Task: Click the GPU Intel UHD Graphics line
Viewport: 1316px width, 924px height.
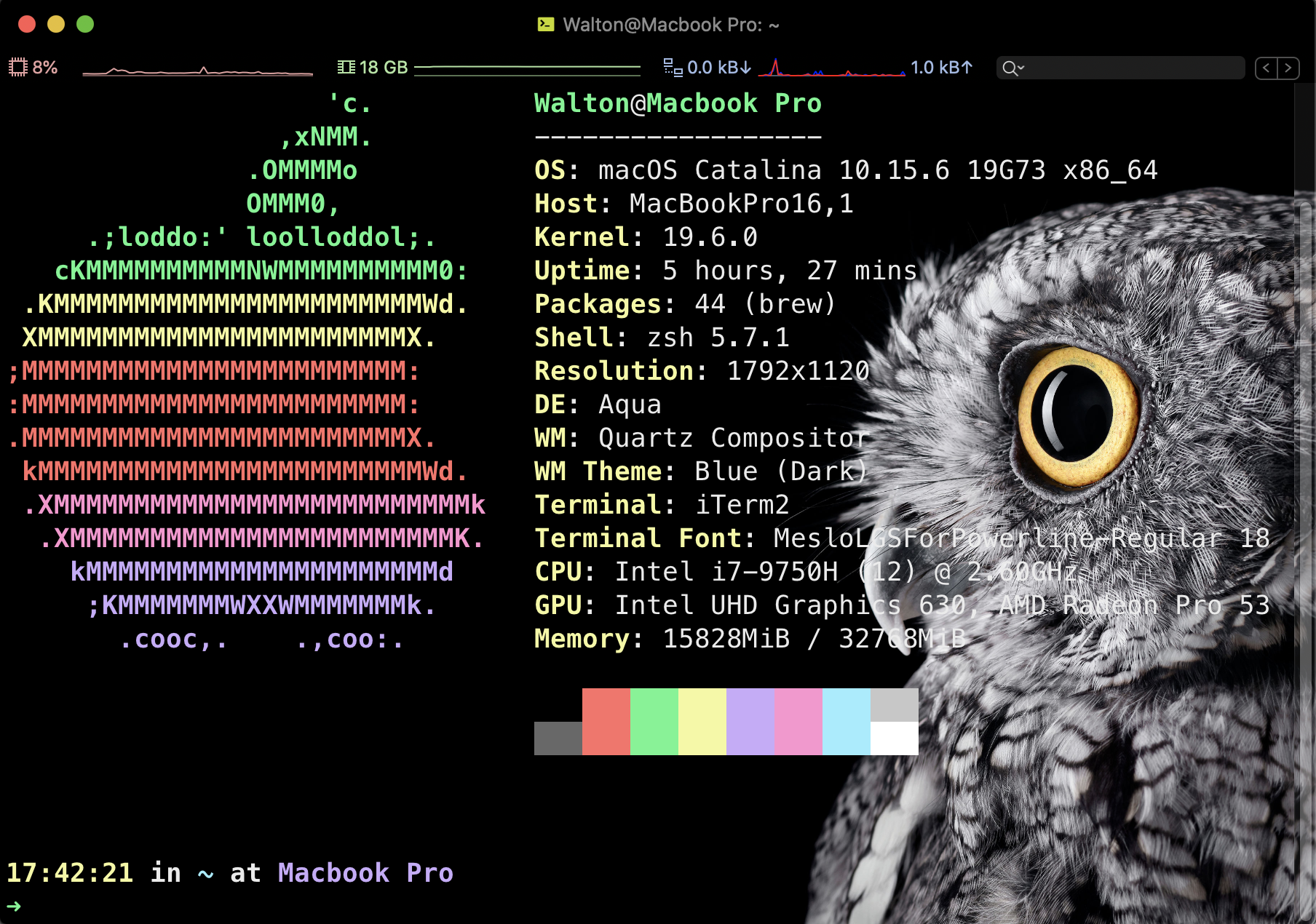Action: click(902, 605)
